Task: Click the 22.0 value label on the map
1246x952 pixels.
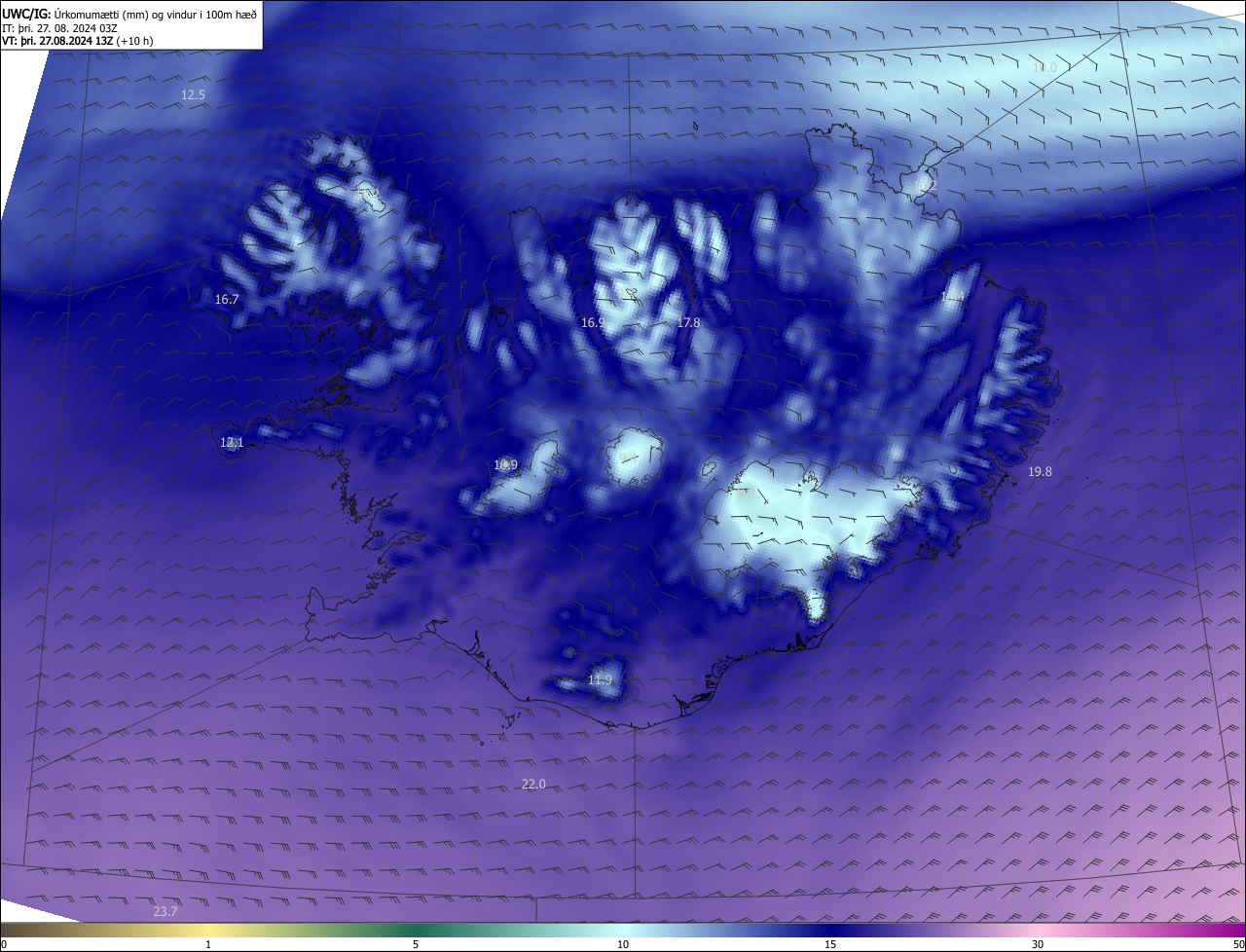Action: point(533,785)
